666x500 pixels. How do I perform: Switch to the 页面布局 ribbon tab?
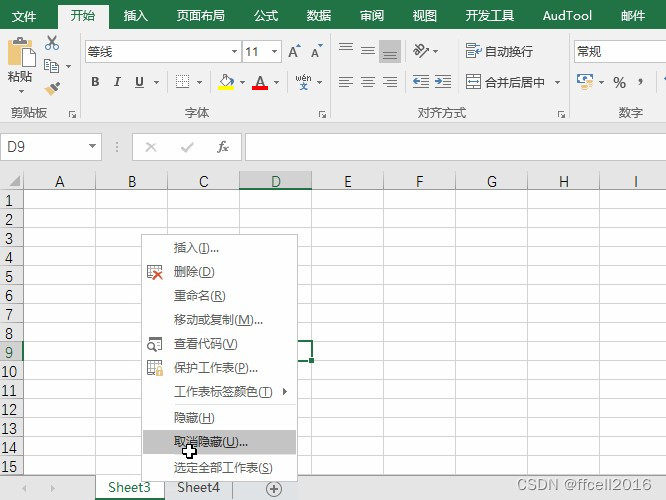pos(200,16)
